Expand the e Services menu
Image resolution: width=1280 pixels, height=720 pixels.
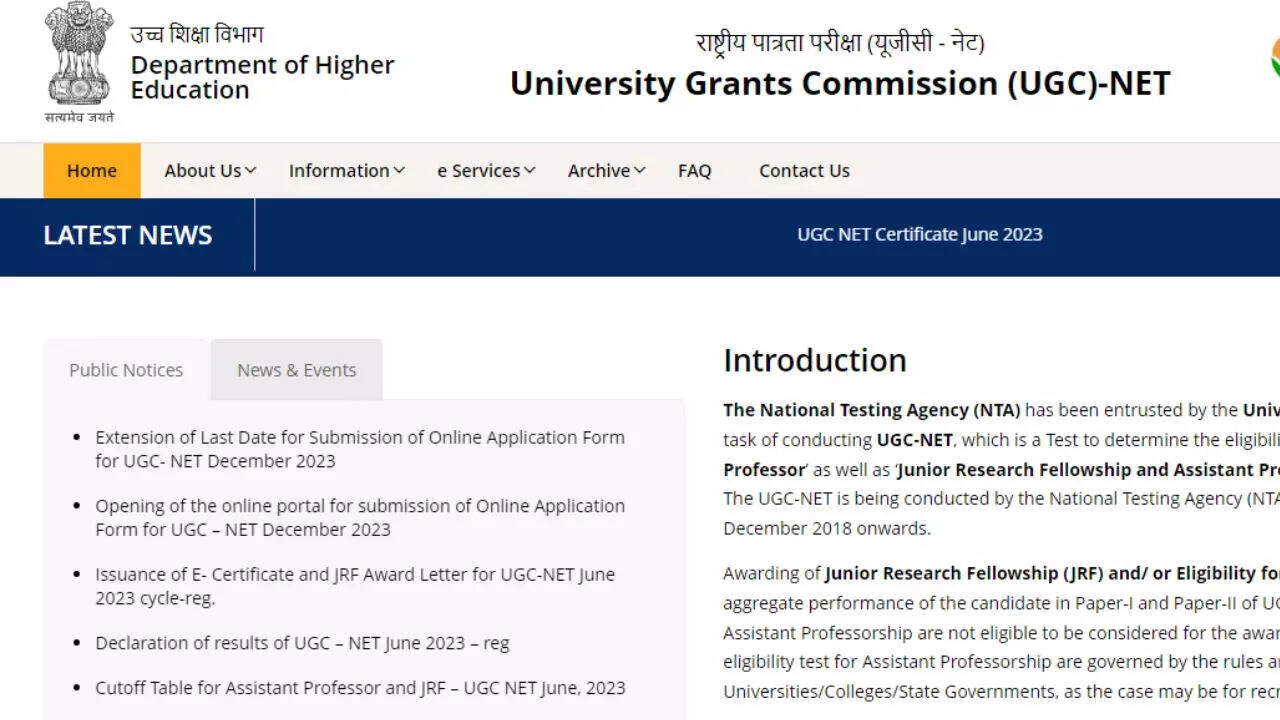[x=486, y=171]
